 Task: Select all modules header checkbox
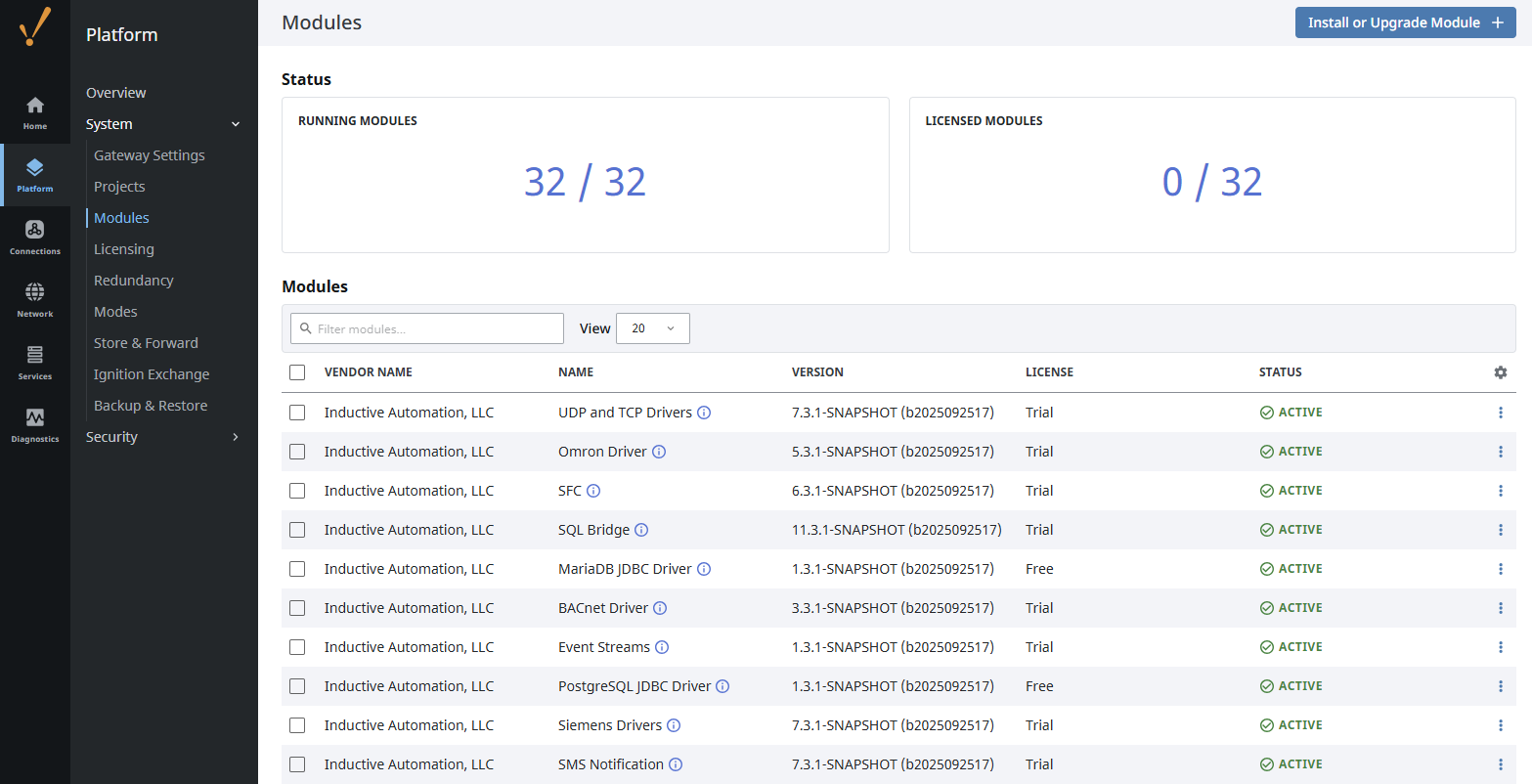click(x=297, y=372)
